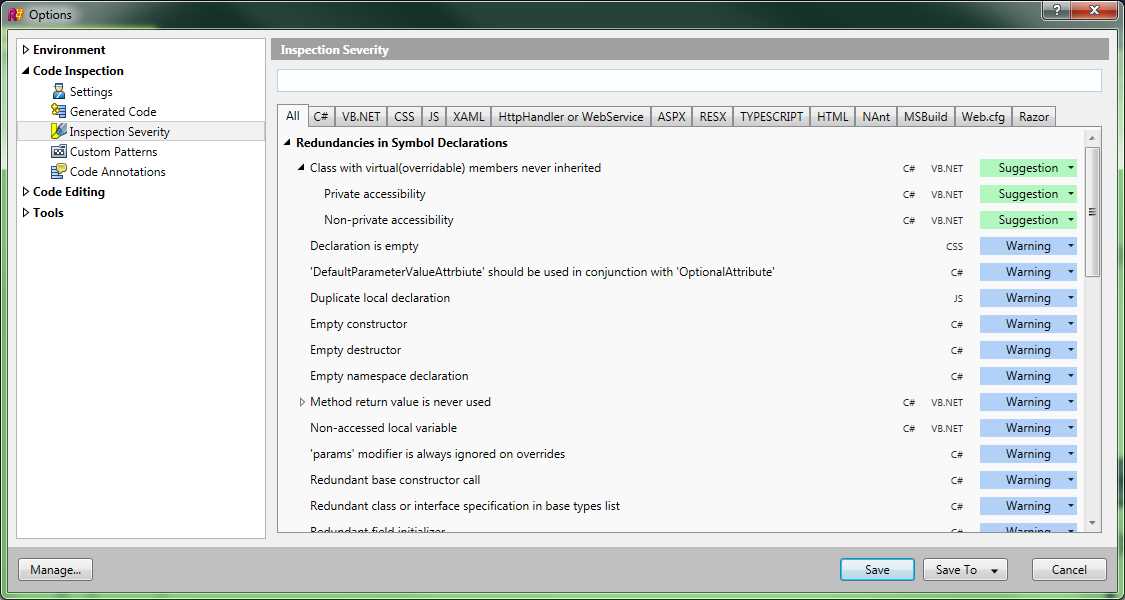Image resolution: width=1125 pixels, height=600 pixels.
Task: Collapse 'Redundancies in Symbol Declarations'
Action: [289, 143]
